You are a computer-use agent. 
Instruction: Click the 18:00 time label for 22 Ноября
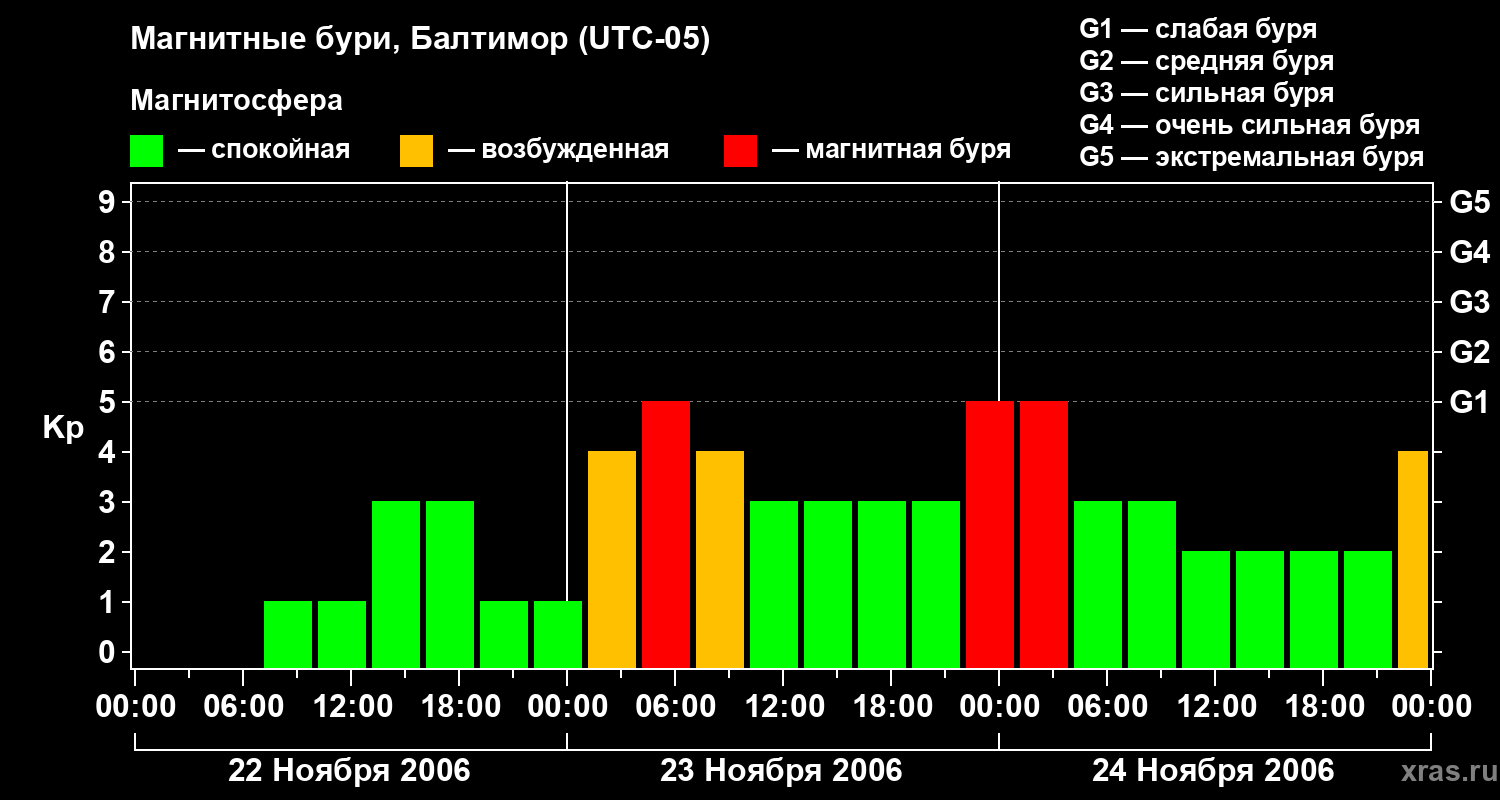point(459,707)
